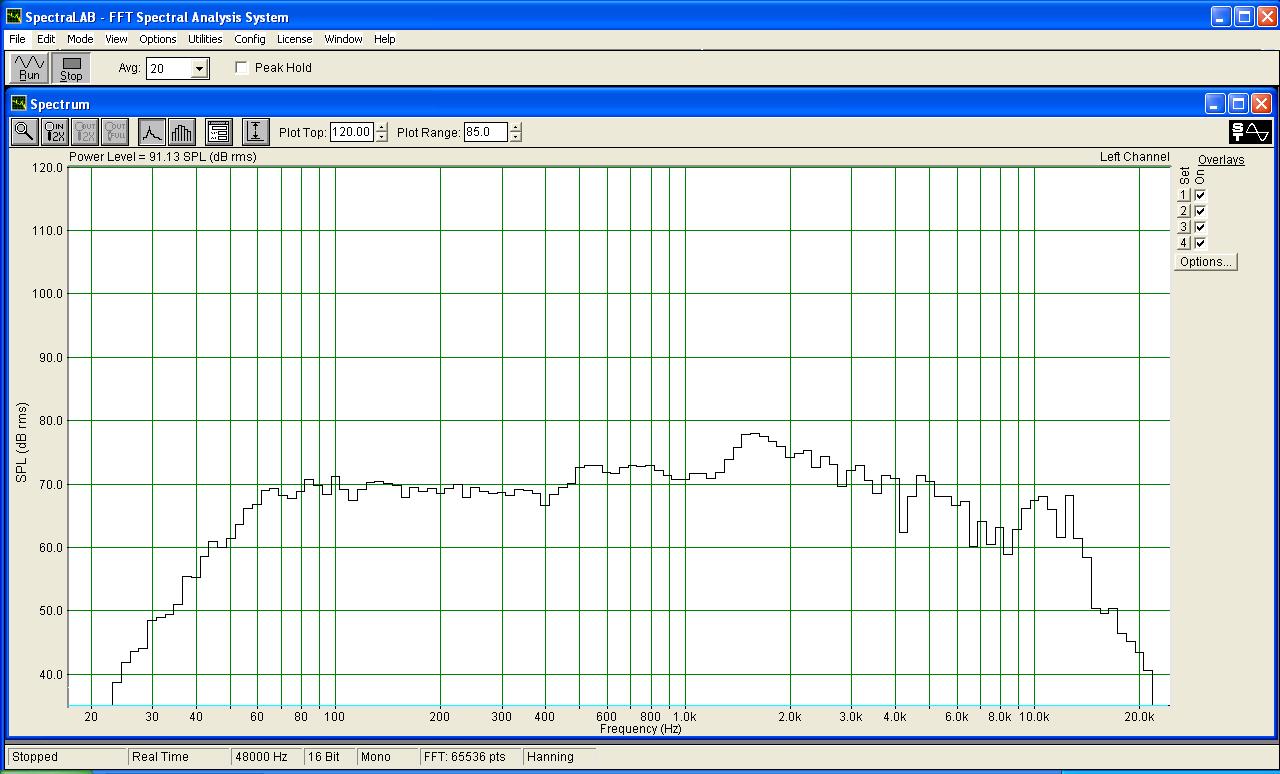The width and height of the screenshot is (1280, 774).
Task: Open the Utilities menu
Action: [205, 39]
